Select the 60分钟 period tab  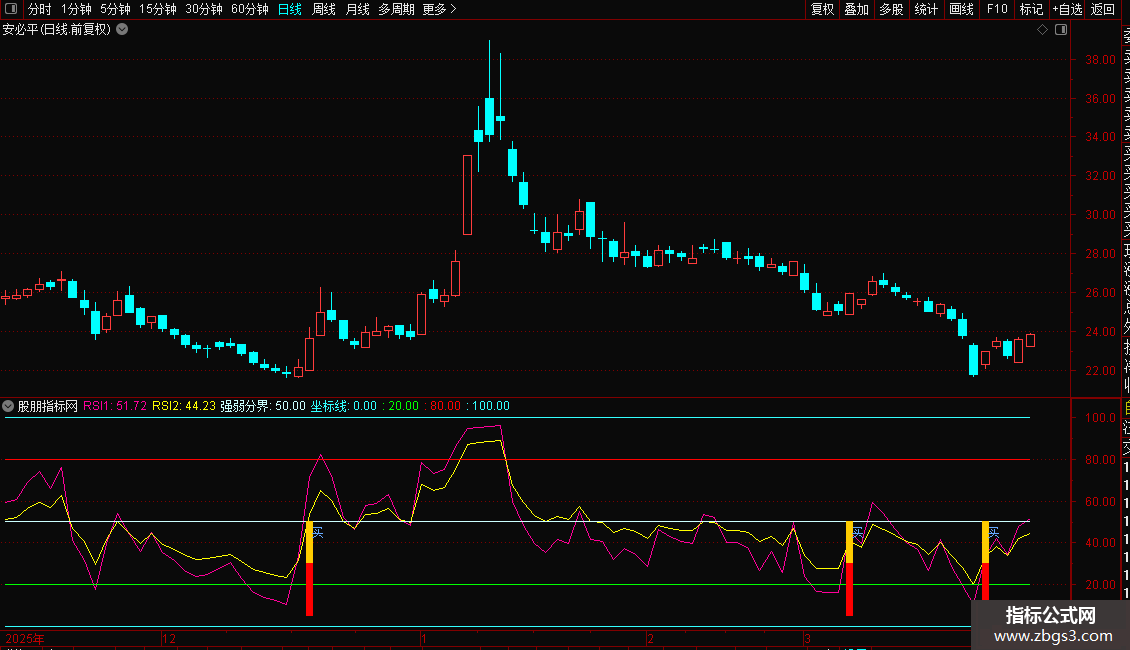(x=249, y=9)
